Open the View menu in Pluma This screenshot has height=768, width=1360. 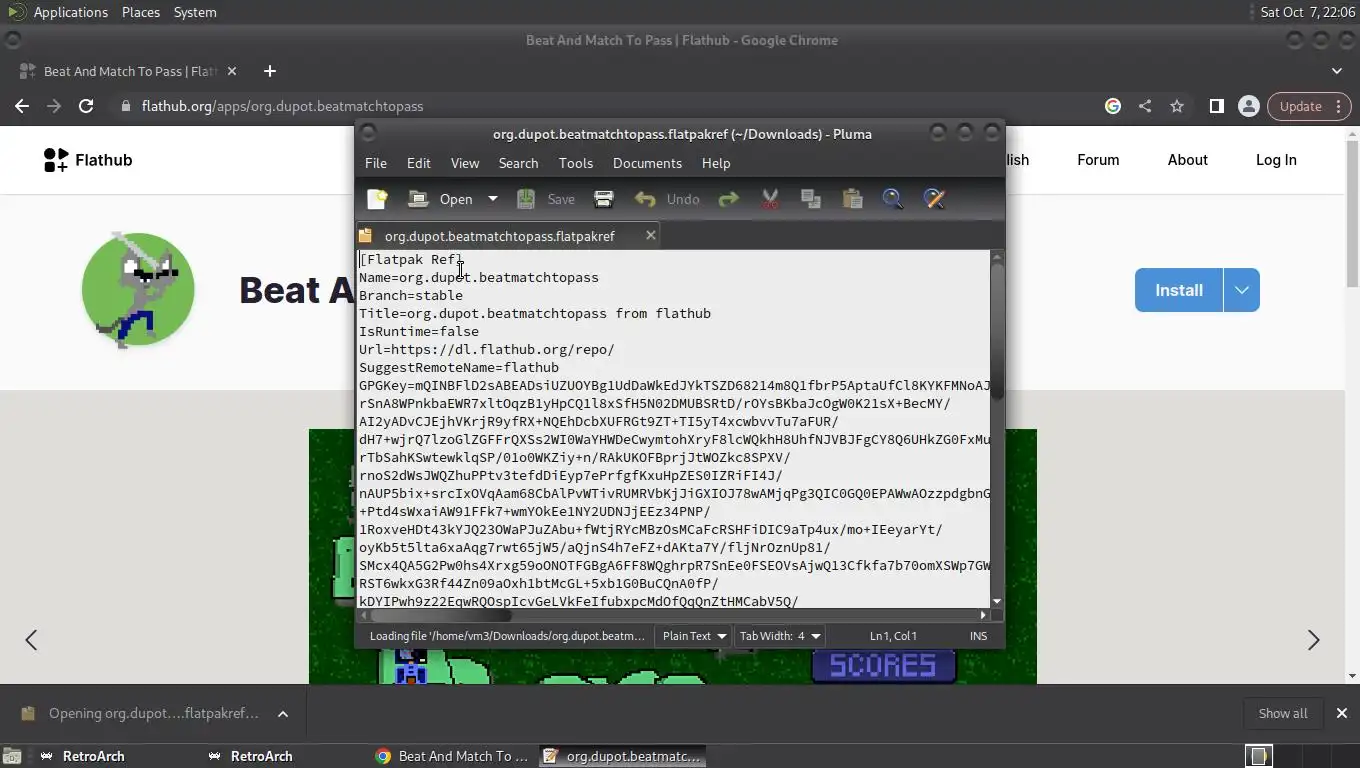(x=465, y=163)
